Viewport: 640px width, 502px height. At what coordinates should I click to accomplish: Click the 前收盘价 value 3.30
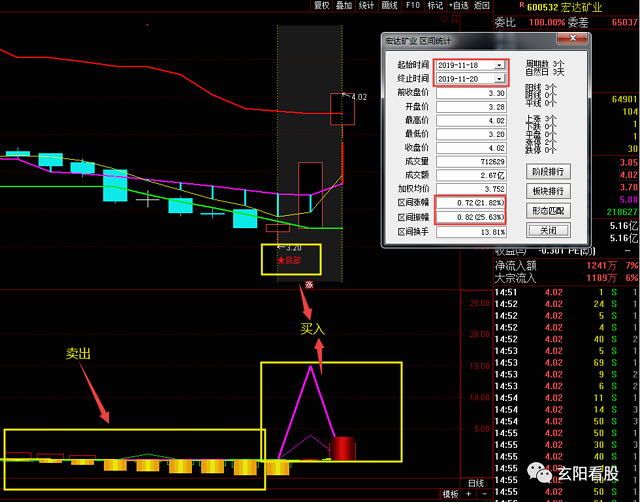pyautogui.click(x=471, y=93)
